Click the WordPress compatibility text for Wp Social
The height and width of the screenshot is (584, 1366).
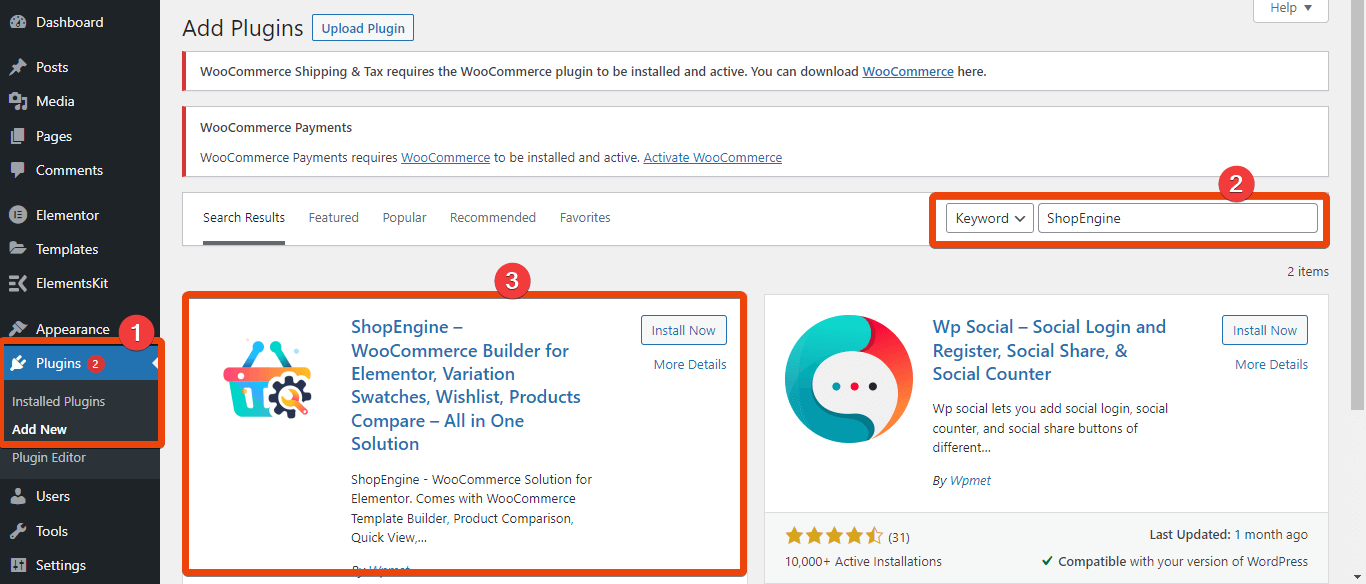(1175, 561)
